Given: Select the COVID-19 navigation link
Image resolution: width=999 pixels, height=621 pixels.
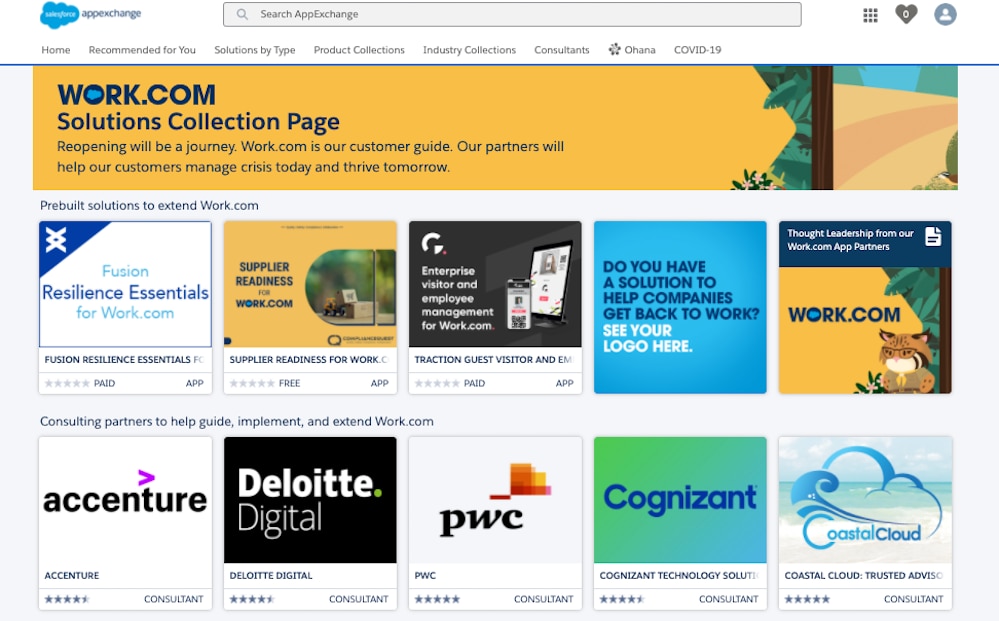Looking at the screenshot, I should (697, 50).
